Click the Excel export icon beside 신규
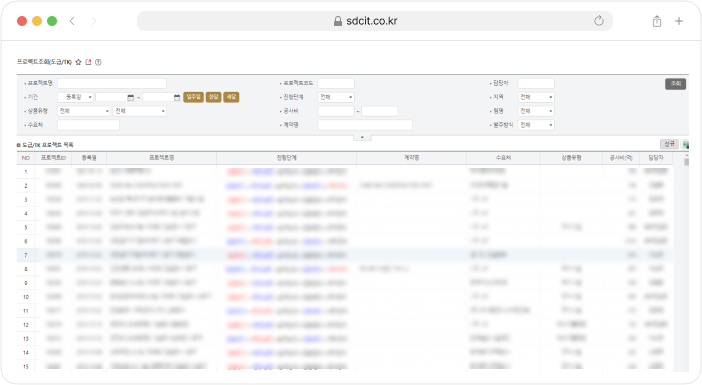Screen dimensions: 702x385 coord(685,144)
